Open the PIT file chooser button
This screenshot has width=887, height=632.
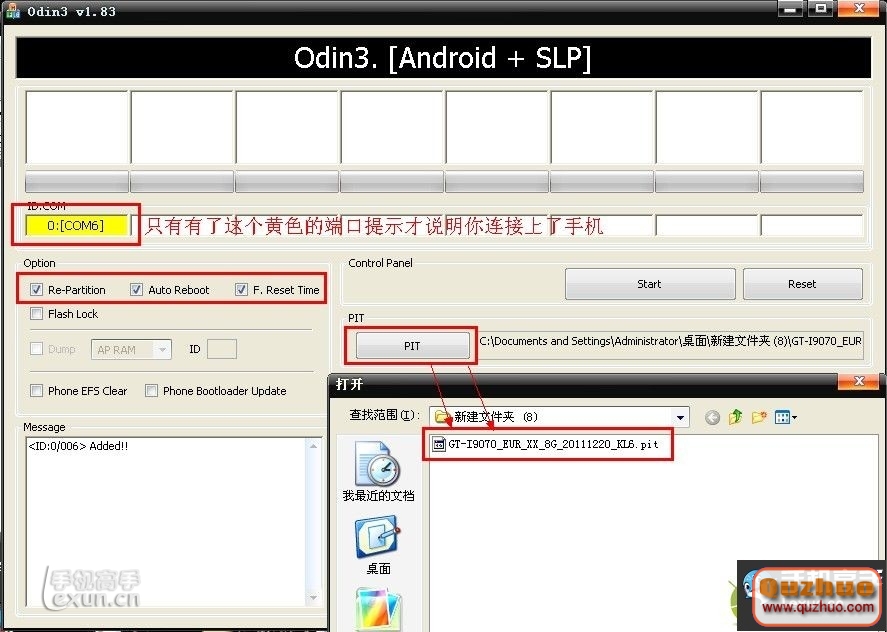[x=412, y=346]
